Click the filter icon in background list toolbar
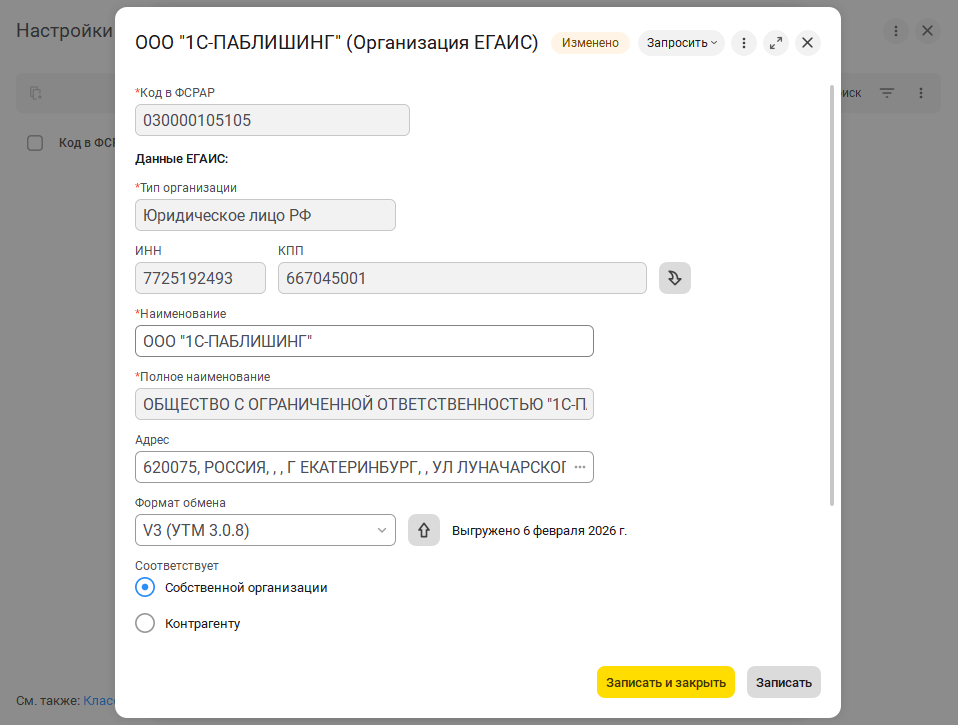 click(x=887, y=93)
